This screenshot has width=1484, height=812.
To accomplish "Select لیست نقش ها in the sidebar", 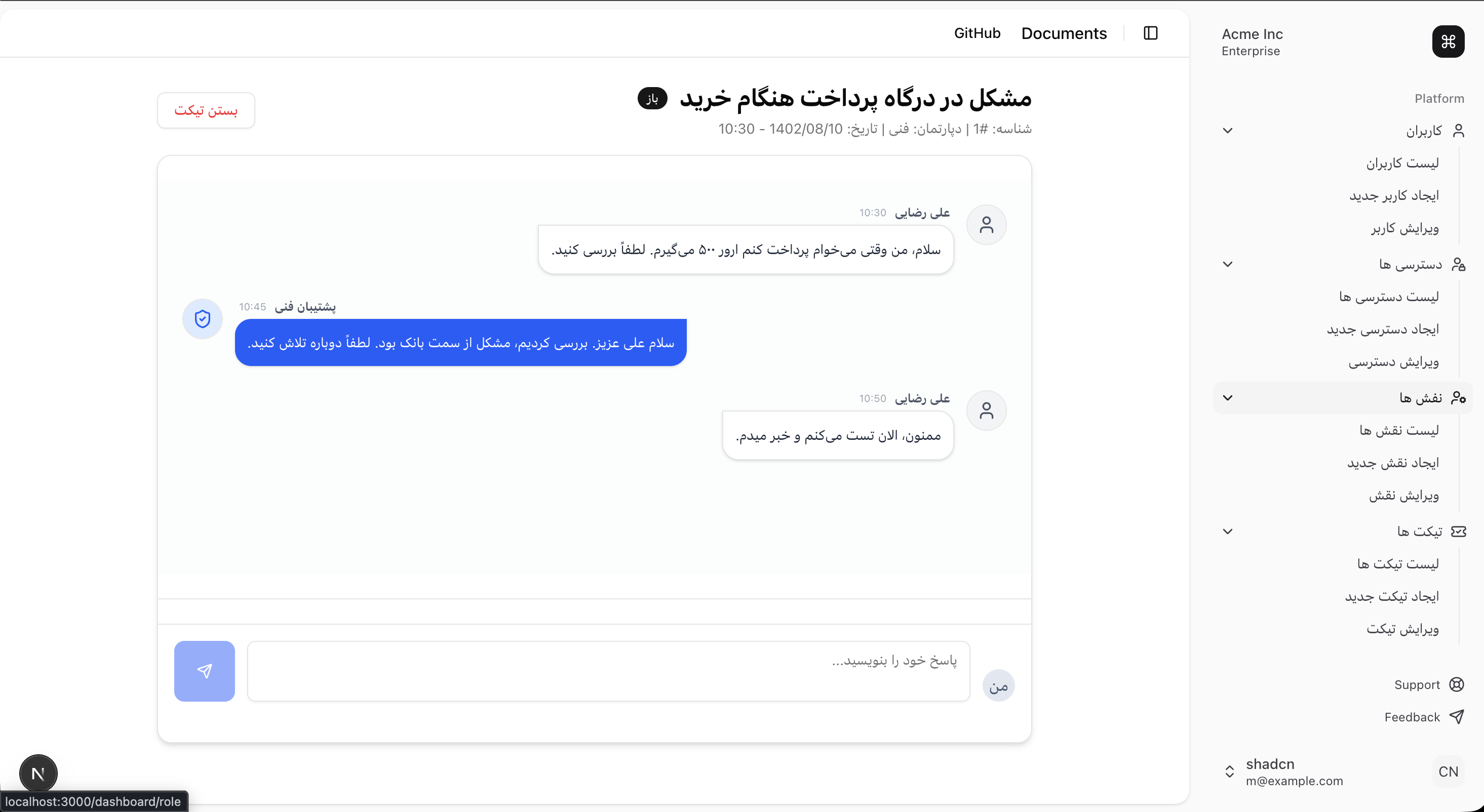I will click(x=1399, y=431).
